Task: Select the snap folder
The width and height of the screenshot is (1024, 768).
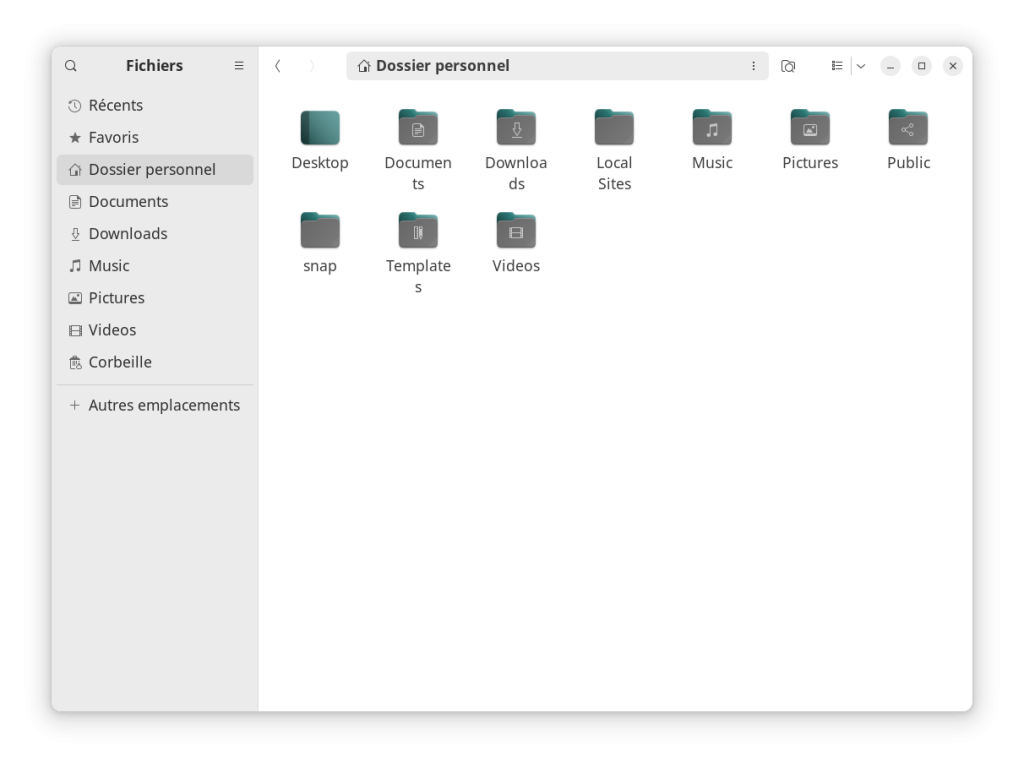Action: (x=320, y=232)
